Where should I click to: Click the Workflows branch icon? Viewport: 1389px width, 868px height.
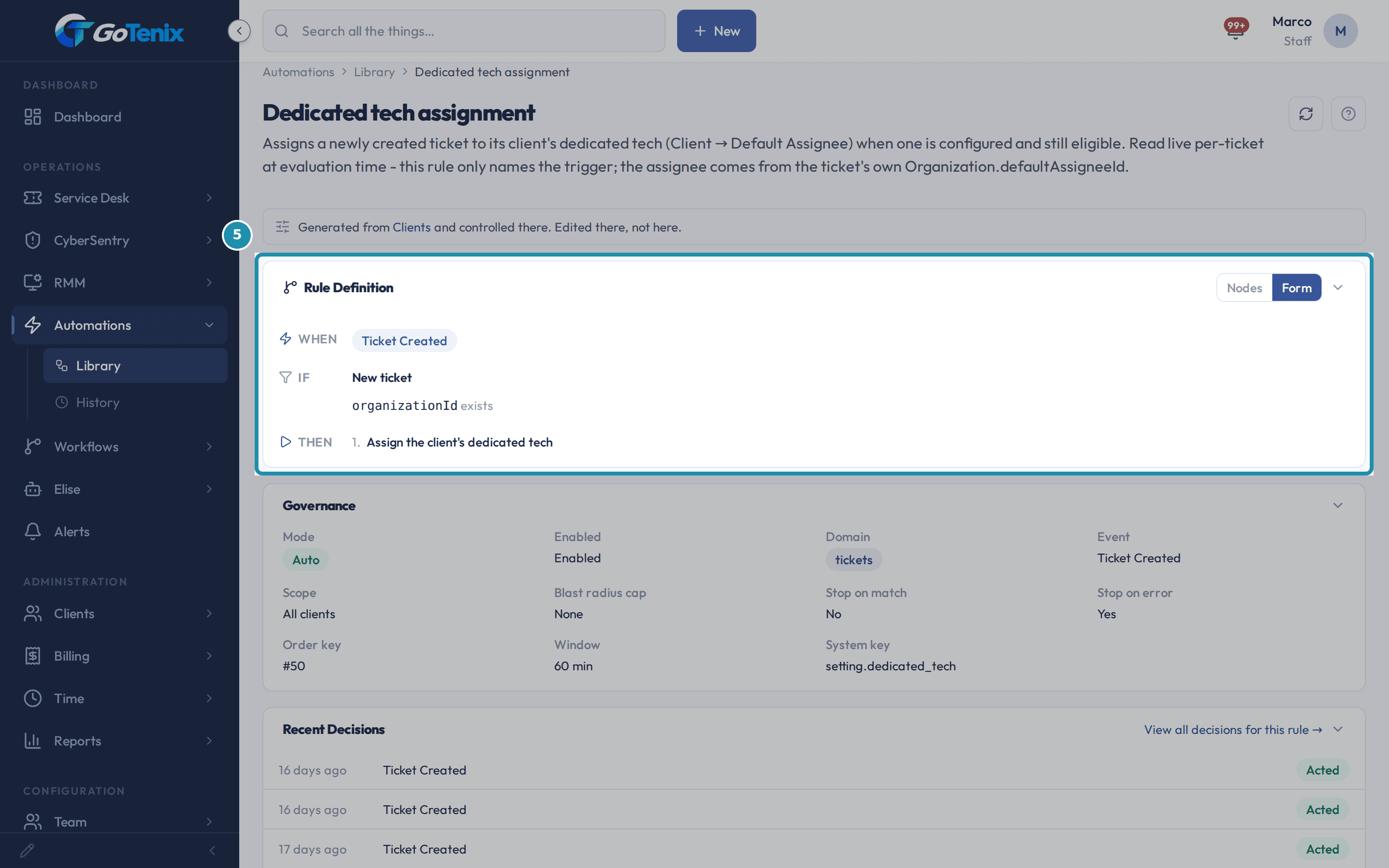pyautogui.click(x=33, y=447)
